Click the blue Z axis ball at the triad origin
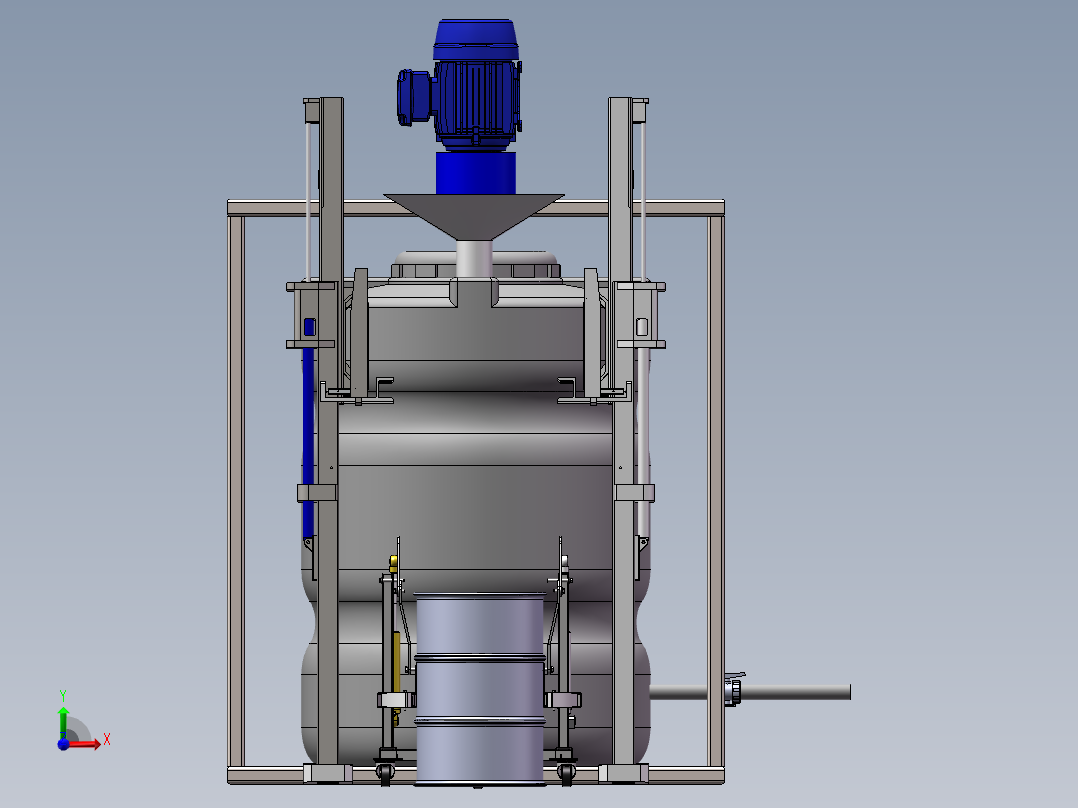Viewport: 1078px width, 808px height. (x=63, y=744)
